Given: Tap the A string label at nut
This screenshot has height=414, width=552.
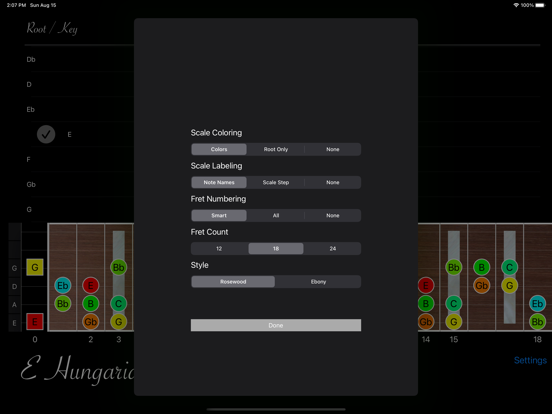Looking at the screenshot, I should 14,305.
